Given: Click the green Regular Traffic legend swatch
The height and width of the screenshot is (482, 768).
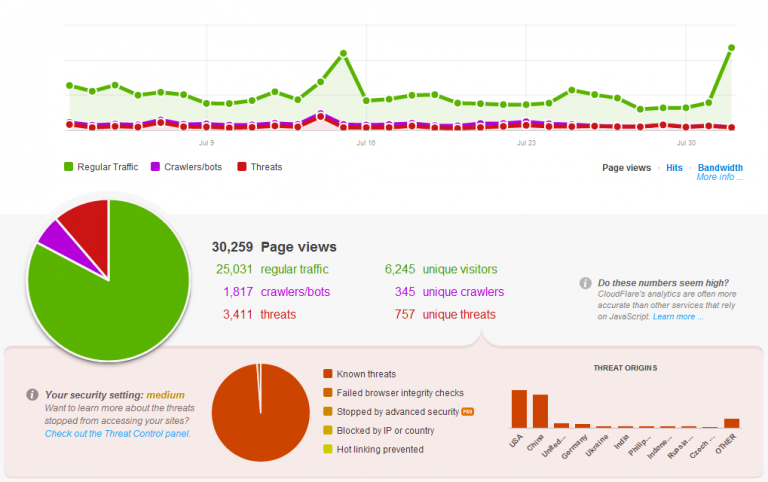Looking at the screenshot, I should tap(69, 167).
